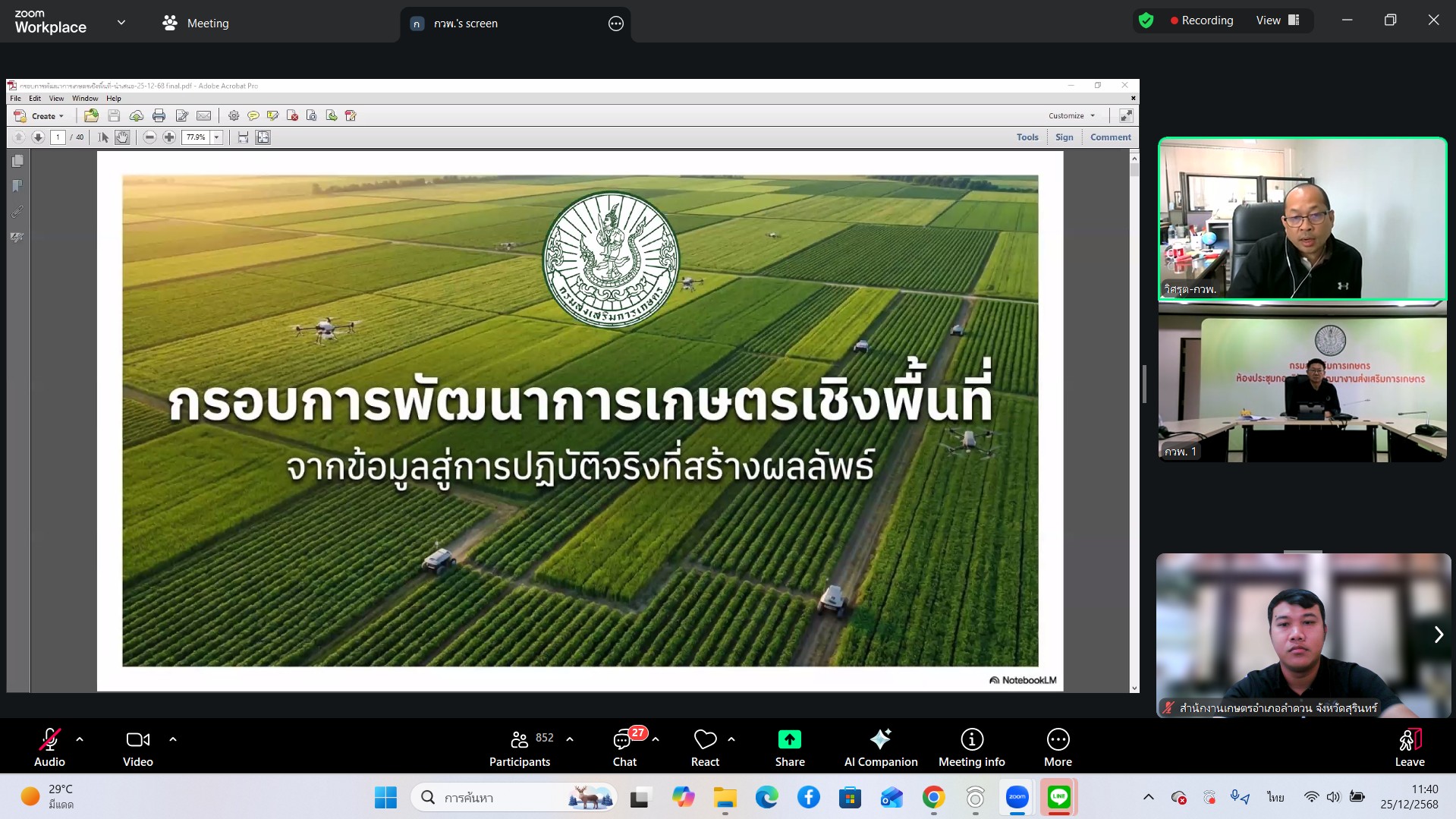The width and height of the screenshot is (1456, 819).
Task: Select the วิศรุต-กวพ. video thumbnail
Action: 1302,219
